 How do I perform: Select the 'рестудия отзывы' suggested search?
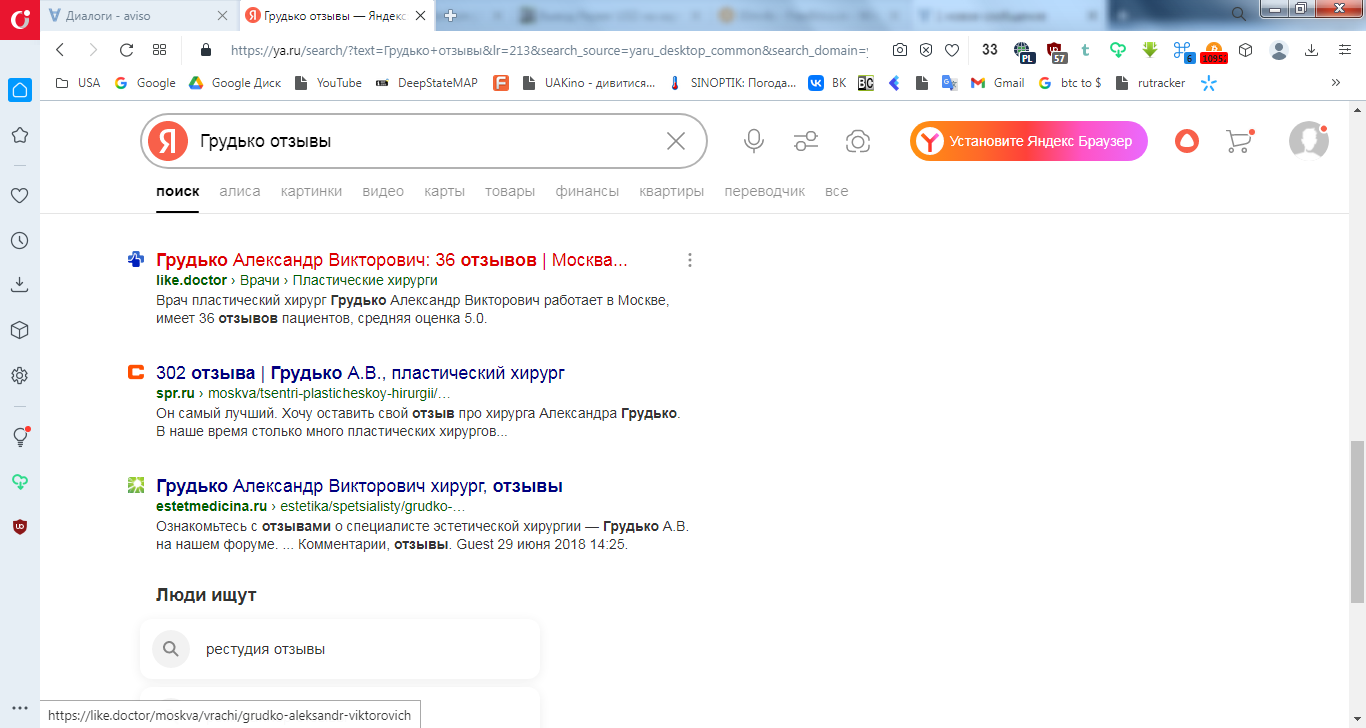[340, 649]
